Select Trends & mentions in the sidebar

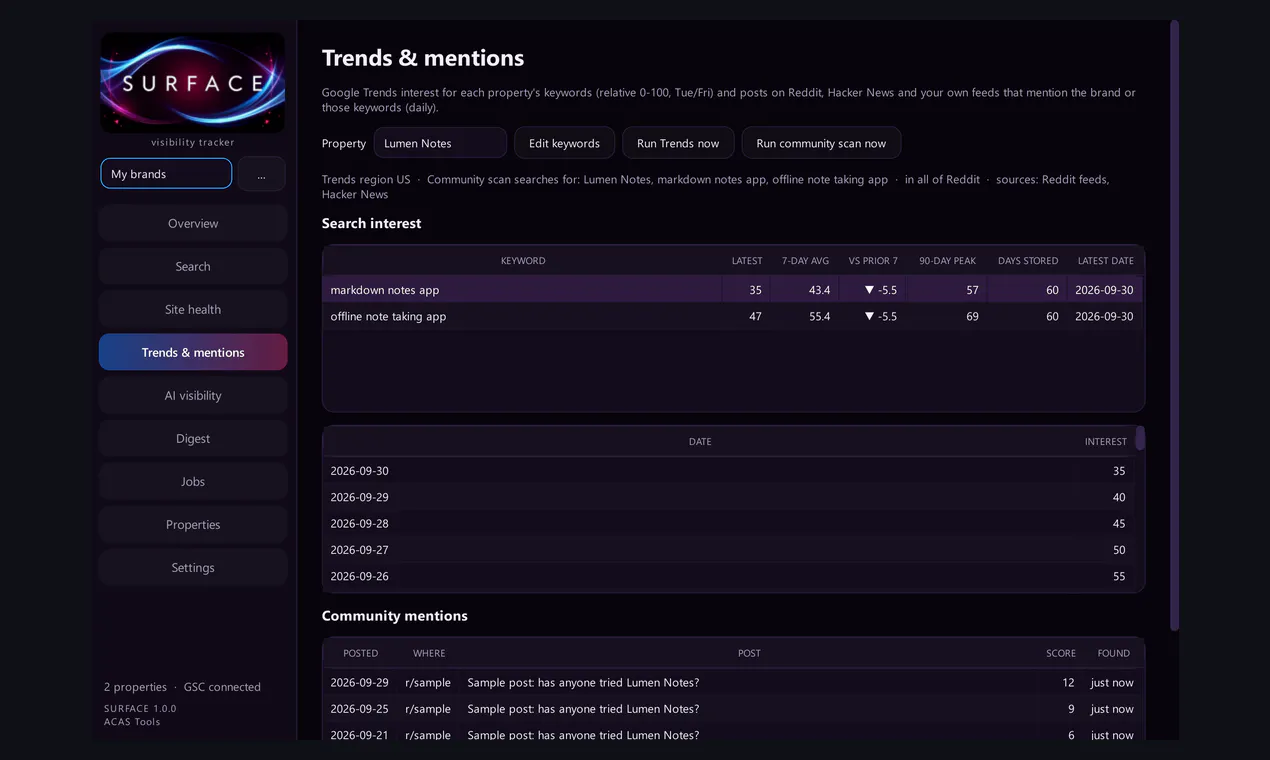pyautogui.click(x=193, y=352)
